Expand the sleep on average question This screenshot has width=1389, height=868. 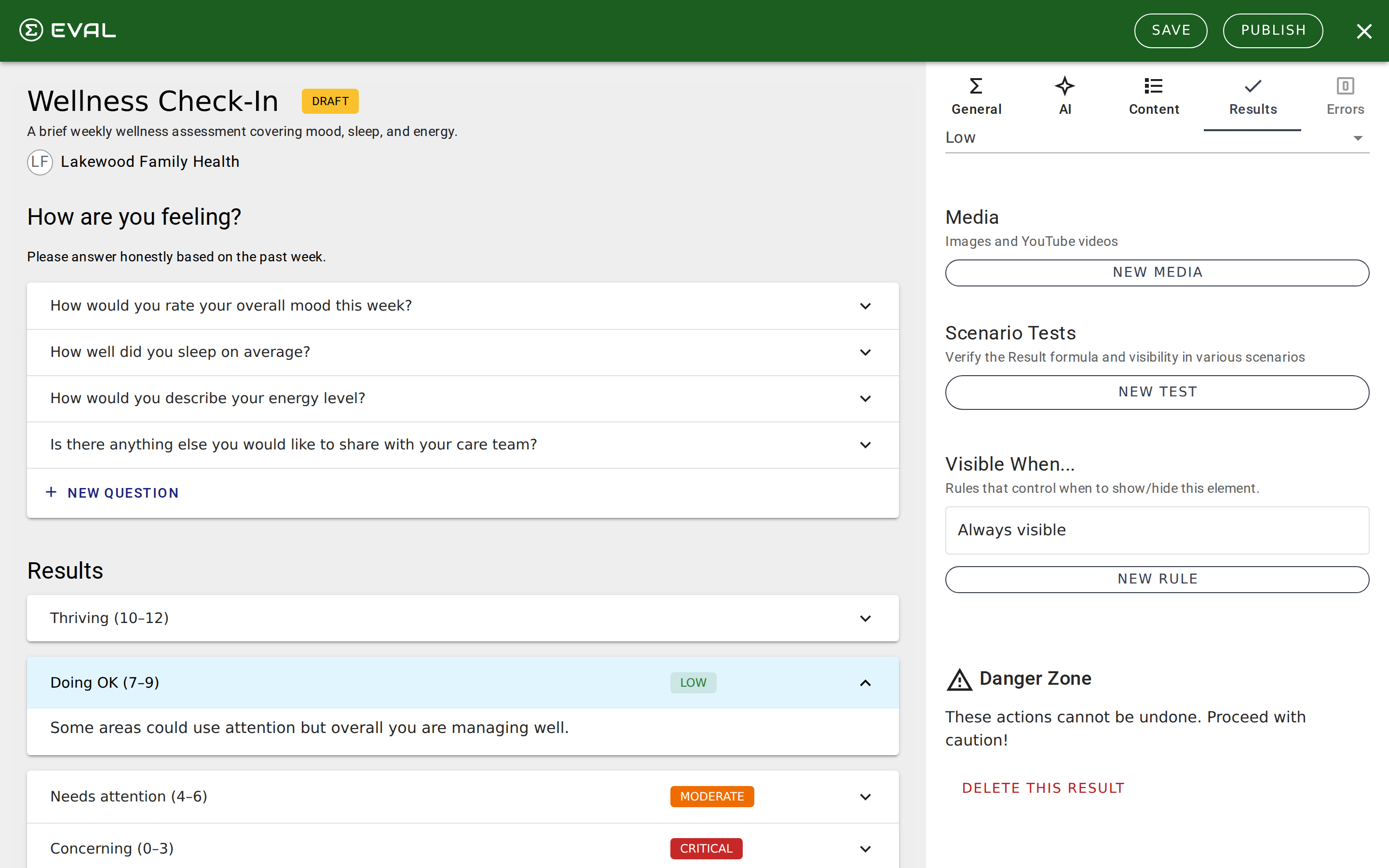point(865,353)
